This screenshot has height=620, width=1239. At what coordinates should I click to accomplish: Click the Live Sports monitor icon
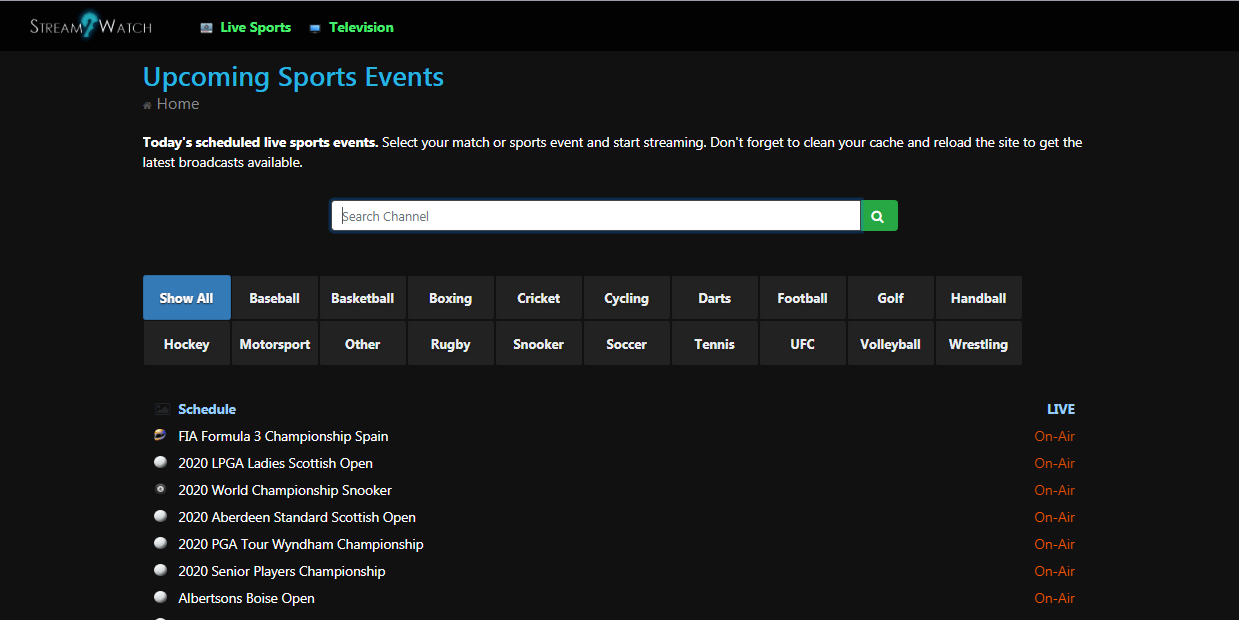pos(207,28)
